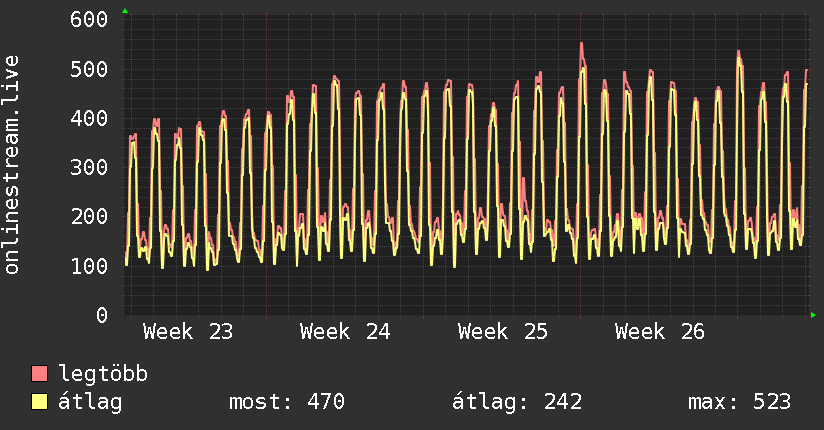This screenshot has height=430, width=824.
Task: Click the Week 23 axis label
Action: pyautogui.click(x=188, y=332)
